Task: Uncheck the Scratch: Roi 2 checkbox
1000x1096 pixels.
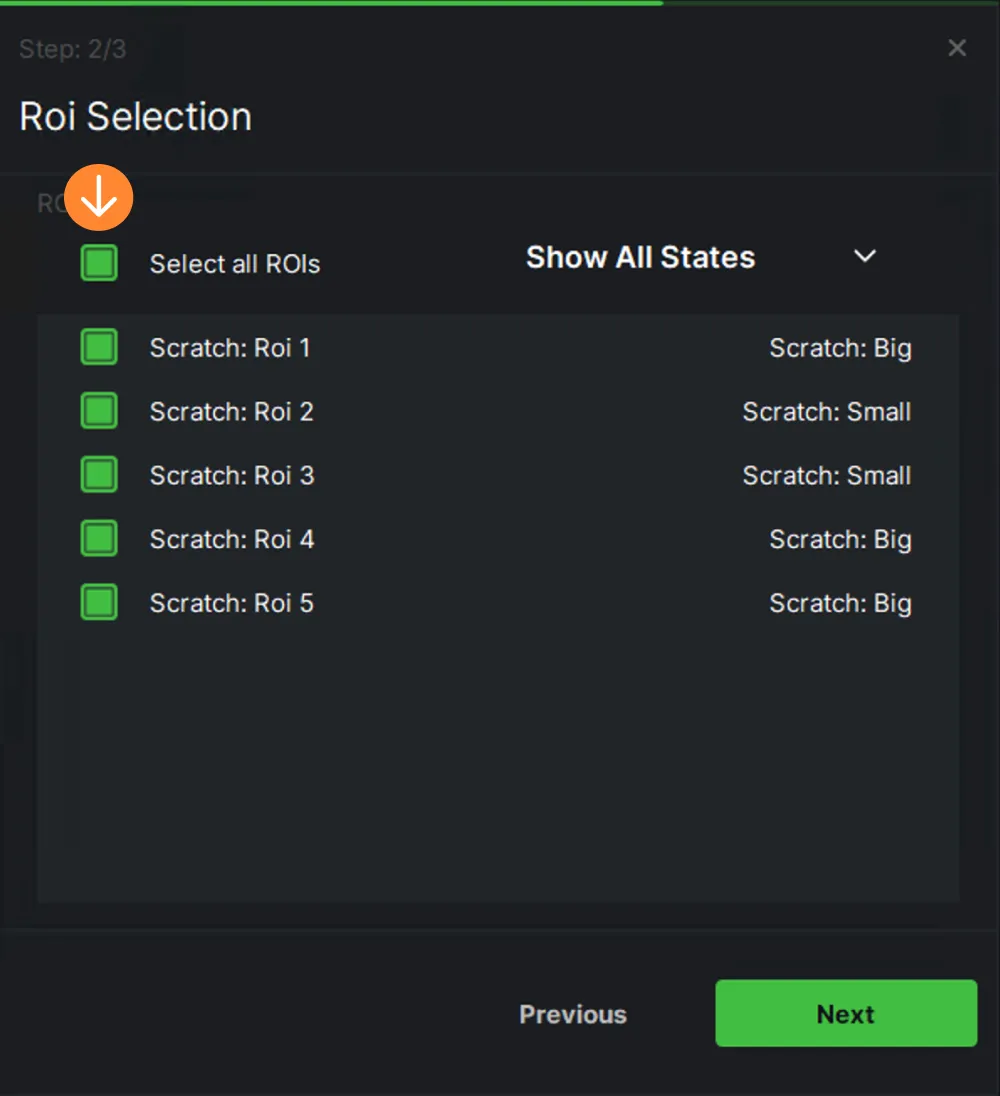Action: click(x=99, y=411)
